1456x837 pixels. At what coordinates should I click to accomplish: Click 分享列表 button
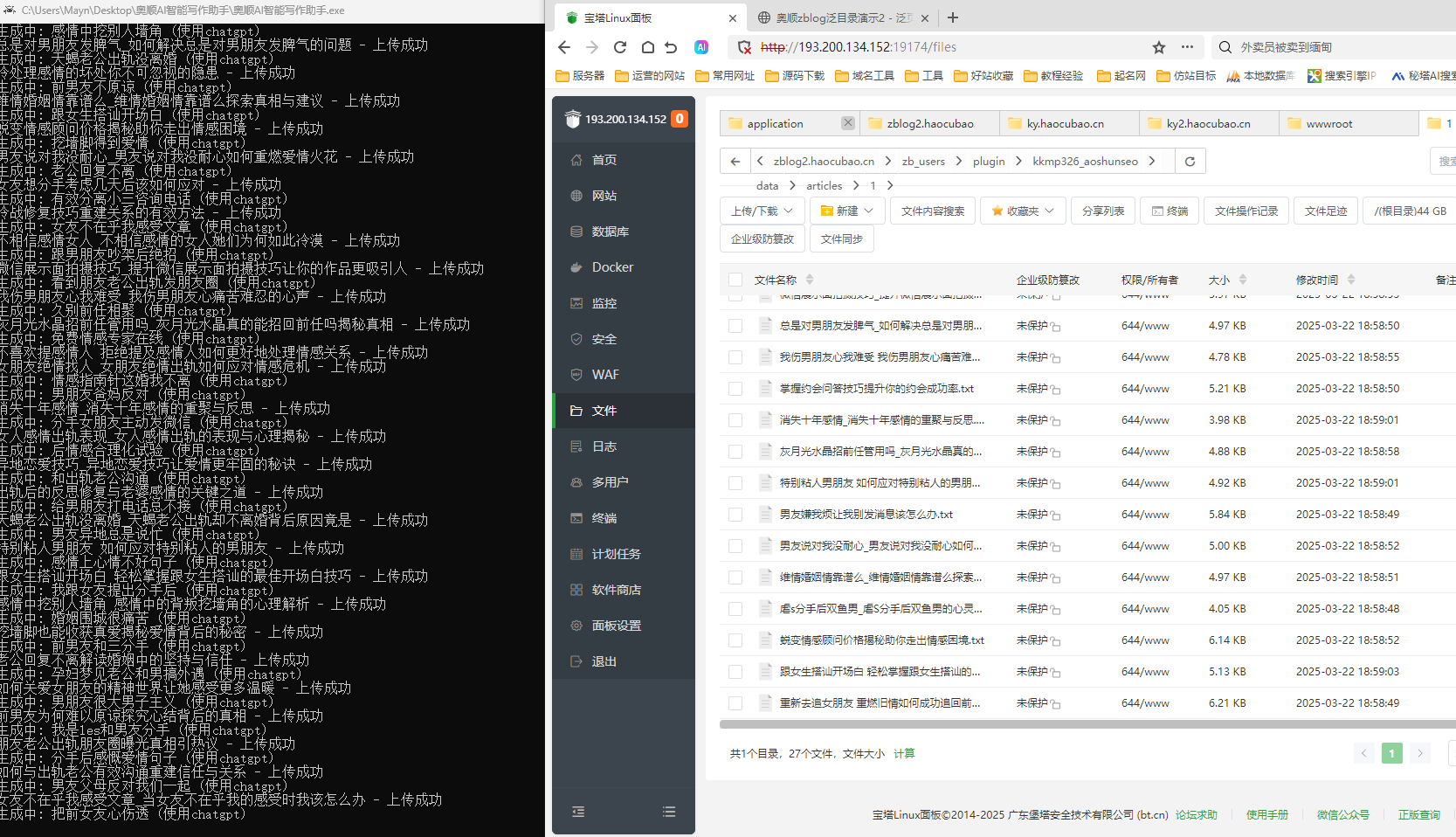click(1103, 211)
